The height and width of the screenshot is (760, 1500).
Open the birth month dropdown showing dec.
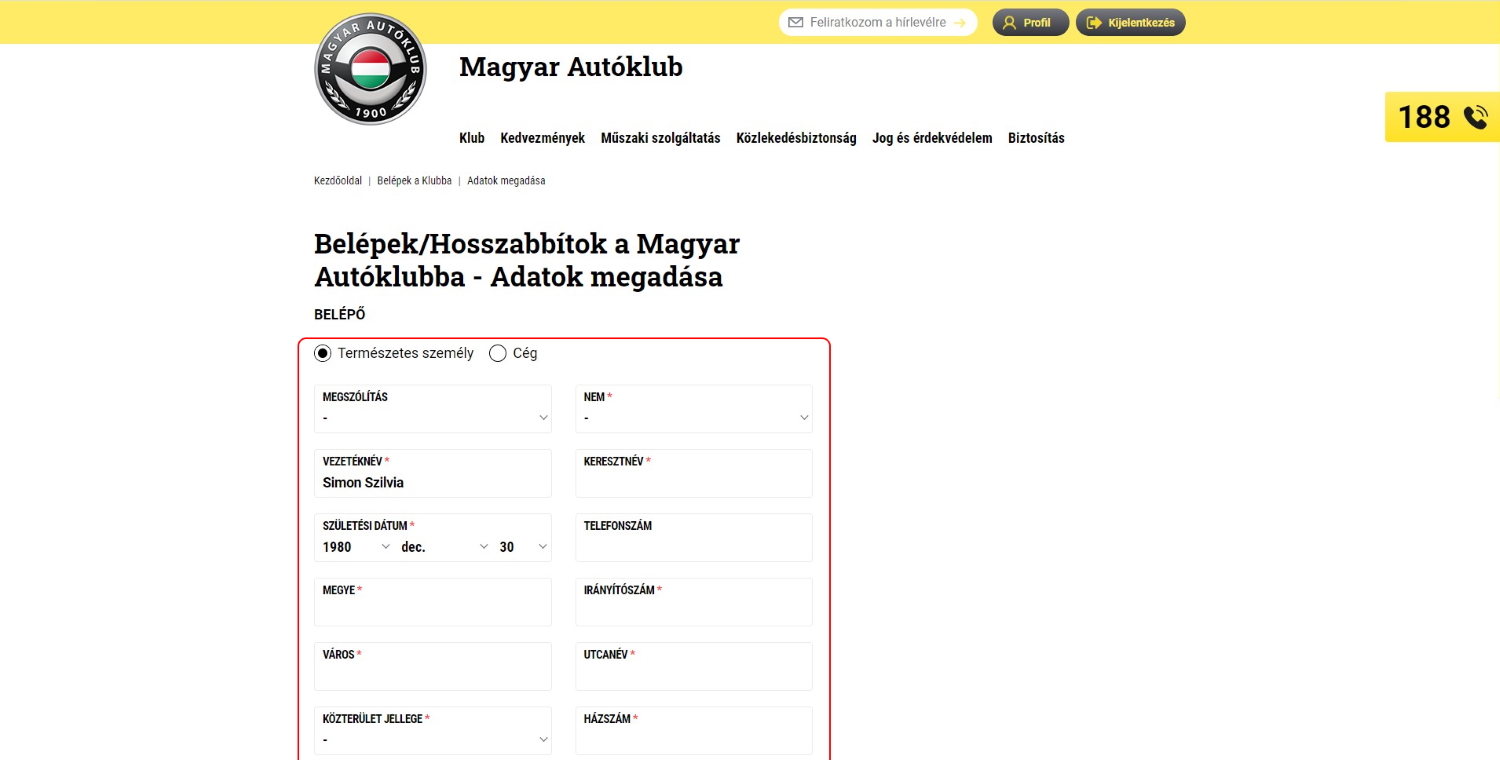tap(445, 547)
